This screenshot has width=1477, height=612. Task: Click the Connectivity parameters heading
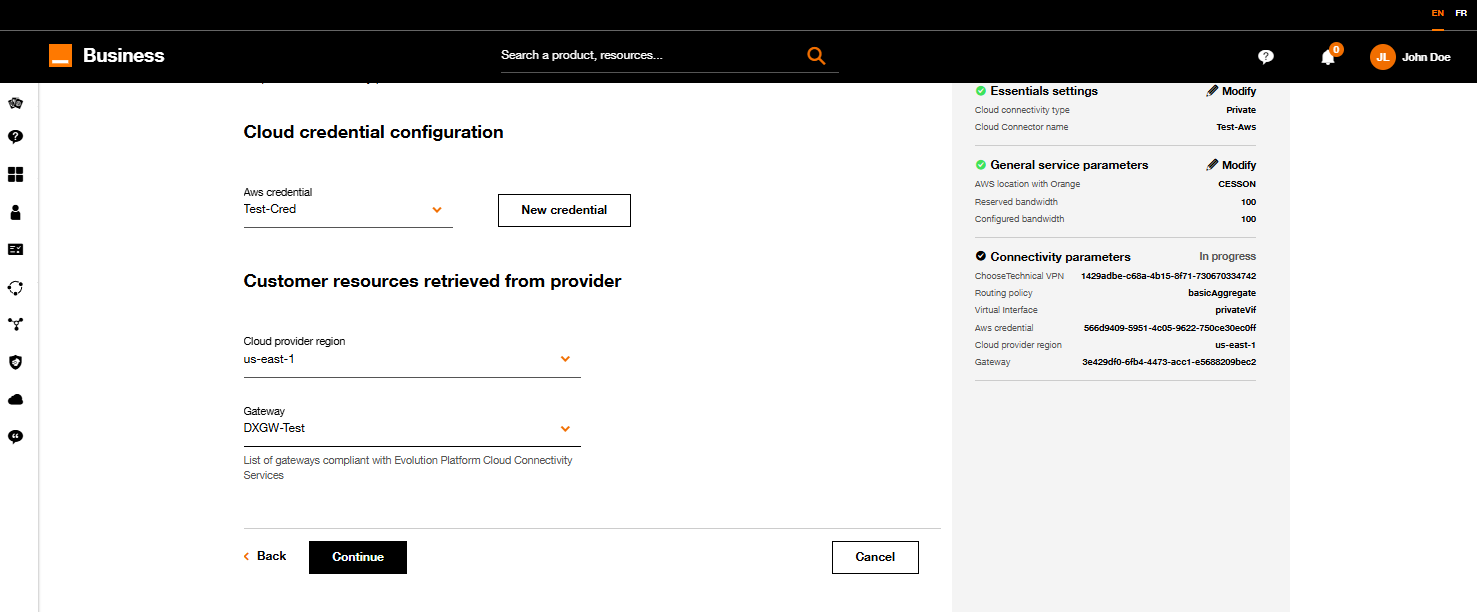pos(1060,257)
